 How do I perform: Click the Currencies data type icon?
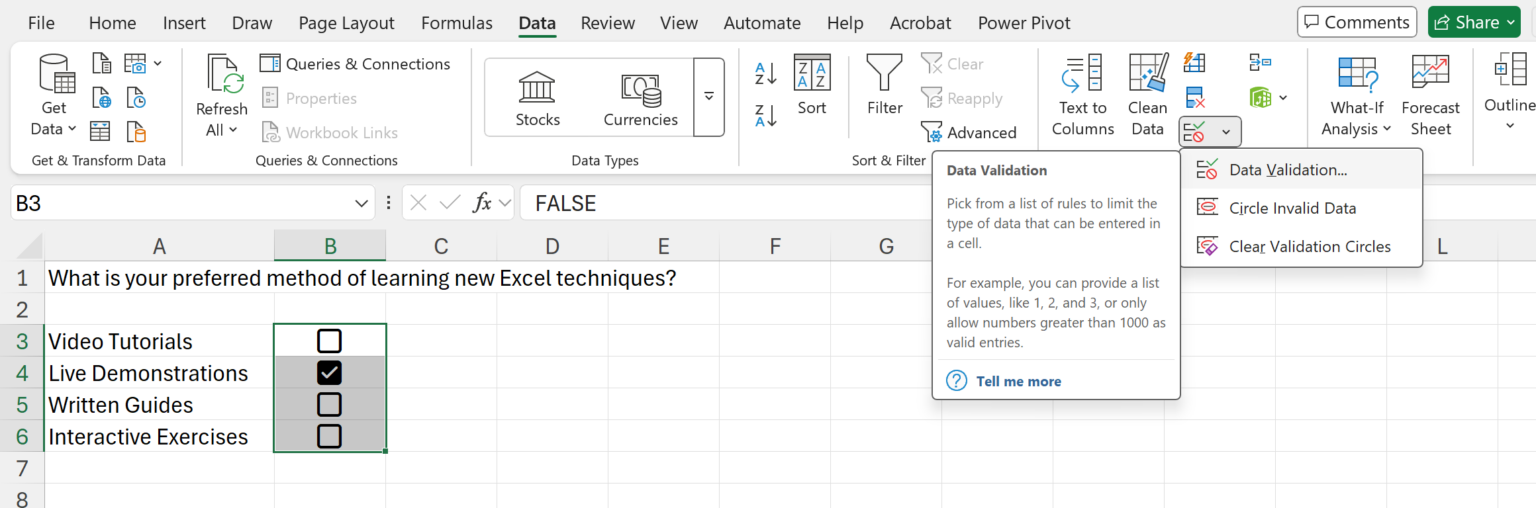coord(640,89)
